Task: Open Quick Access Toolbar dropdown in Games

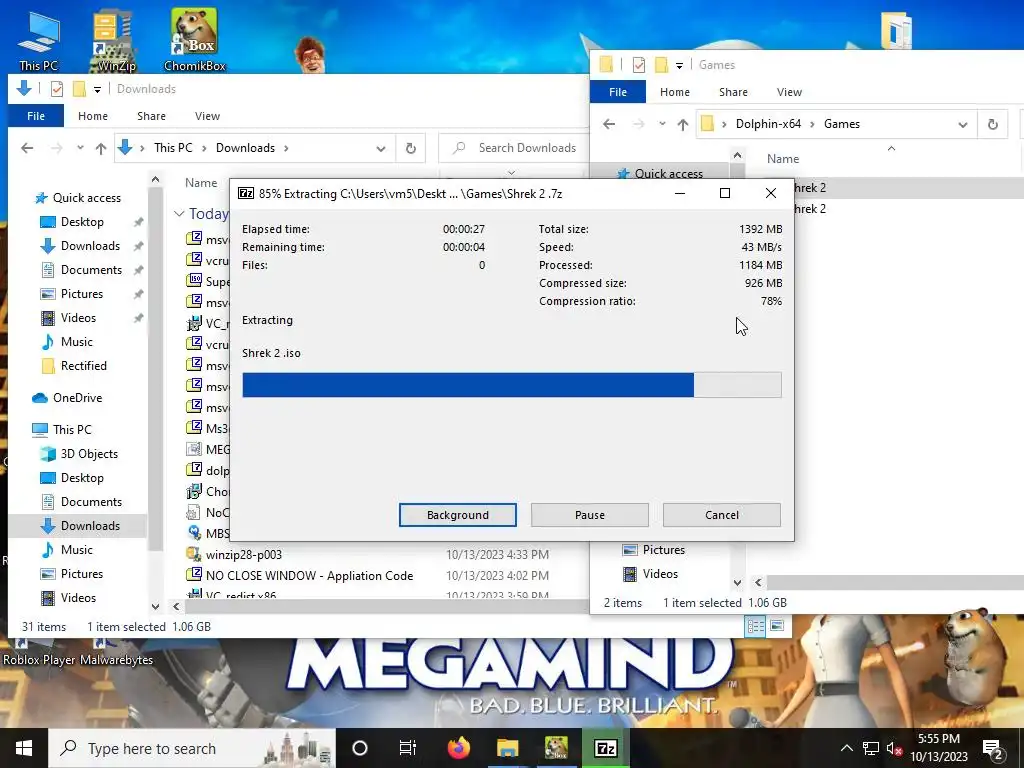Action: [679, 65]
